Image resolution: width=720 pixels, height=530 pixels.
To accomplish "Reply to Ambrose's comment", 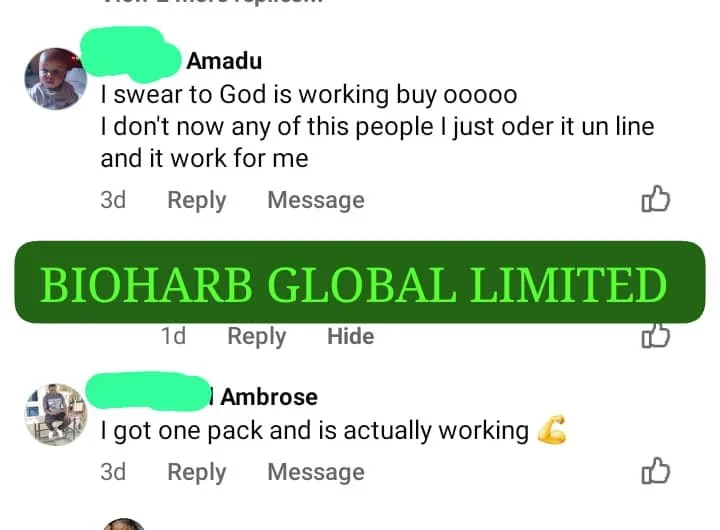I will (x=197, y=472).
